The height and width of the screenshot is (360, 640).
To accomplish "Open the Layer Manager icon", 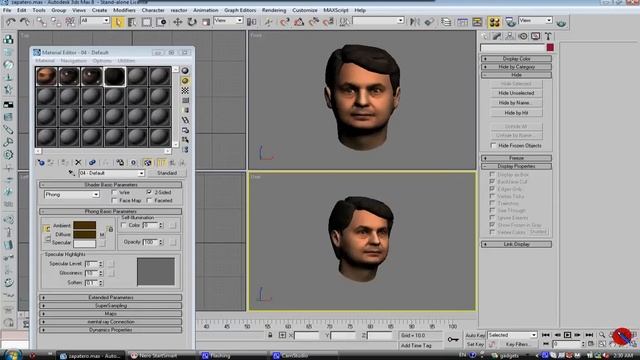I will click(x=446, y=22).
